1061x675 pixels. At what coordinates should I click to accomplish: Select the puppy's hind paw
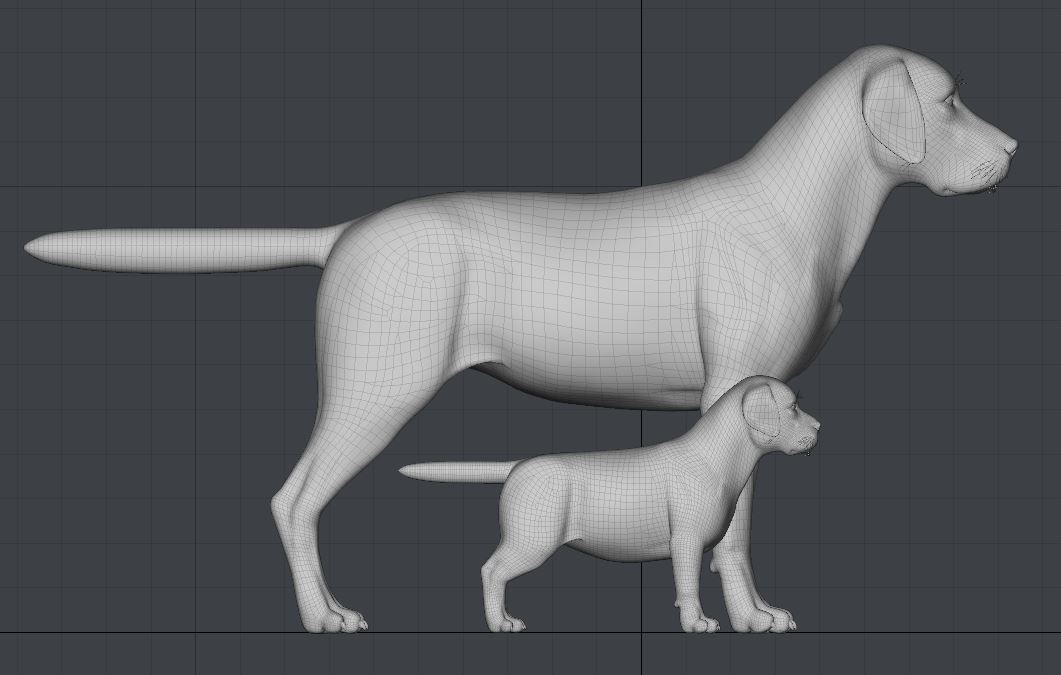[506, 622]
